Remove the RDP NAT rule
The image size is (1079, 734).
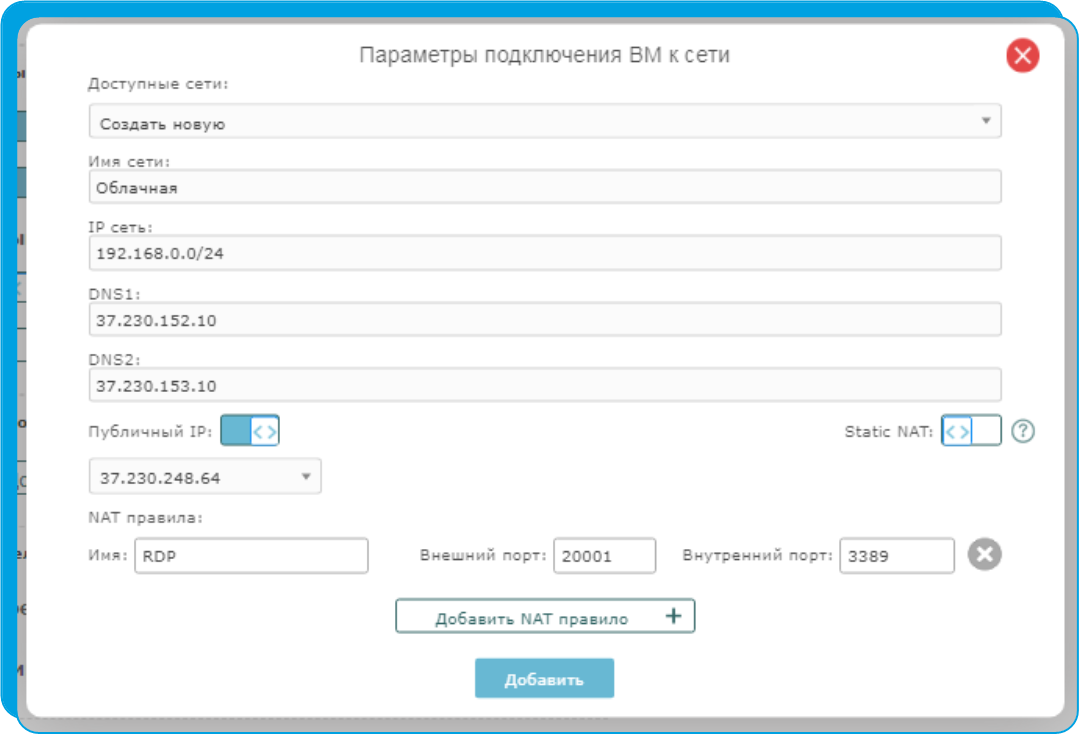984,554
